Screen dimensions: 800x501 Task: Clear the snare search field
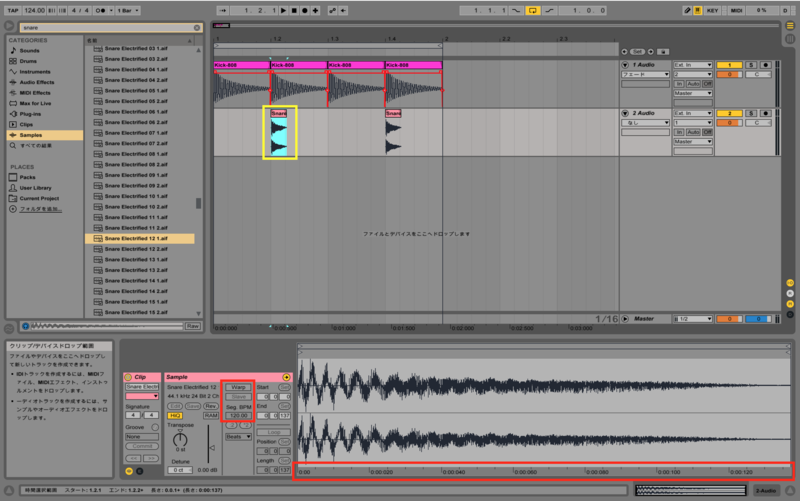click(197, 28)
